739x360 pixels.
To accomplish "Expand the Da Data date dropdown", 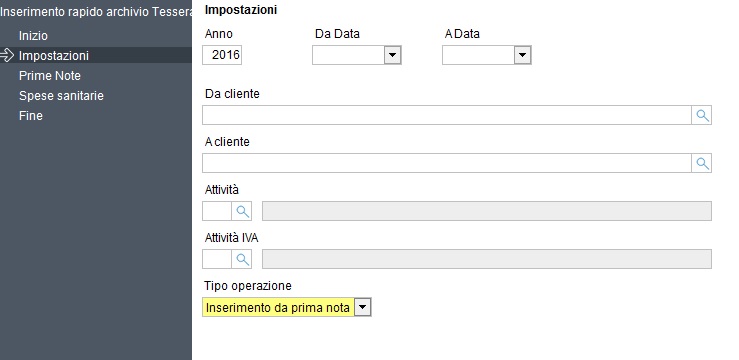I will pos(392,56).
